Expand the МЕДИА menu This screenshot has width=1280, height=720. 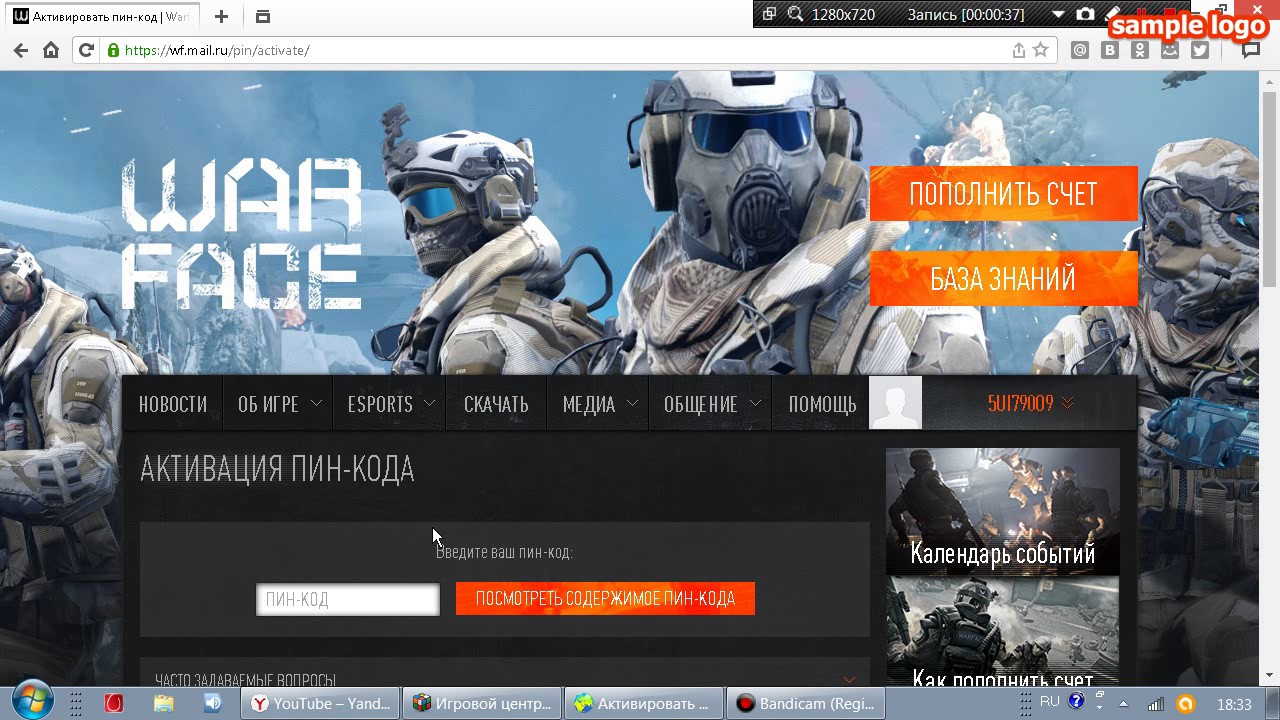point(599,404)
